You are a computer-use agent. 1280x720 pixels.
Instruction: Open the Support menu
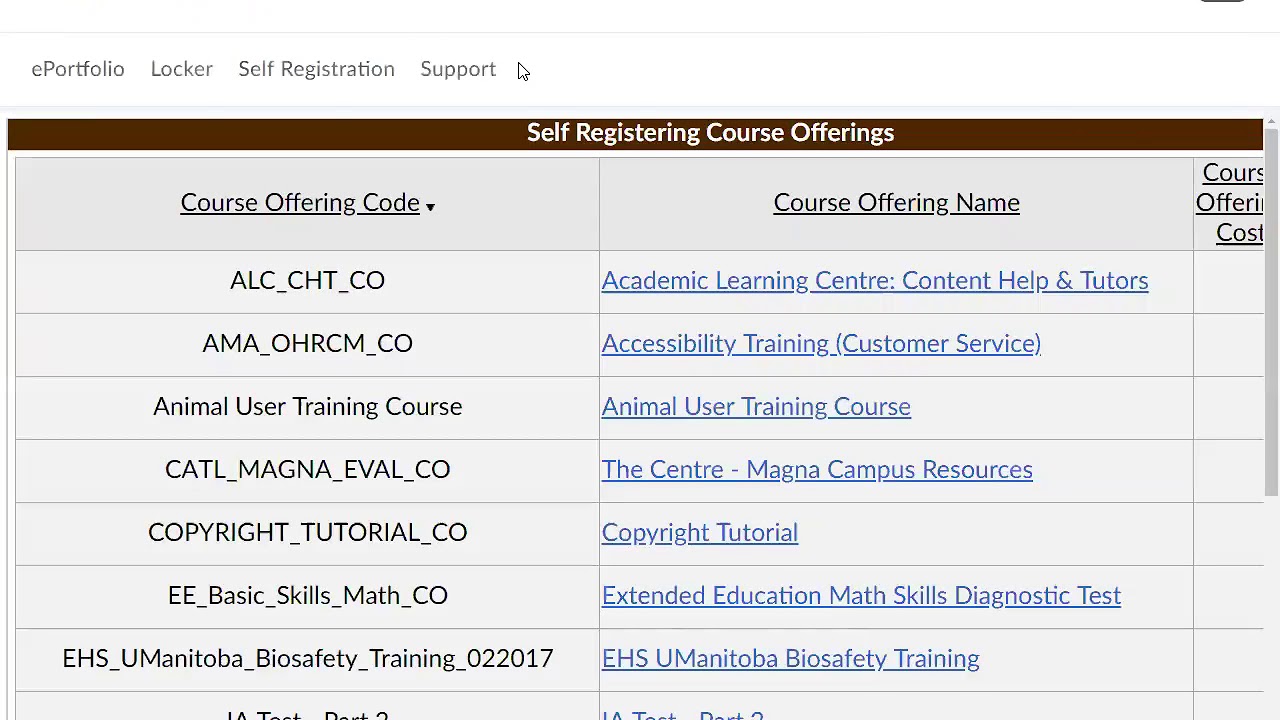point(458,69)
